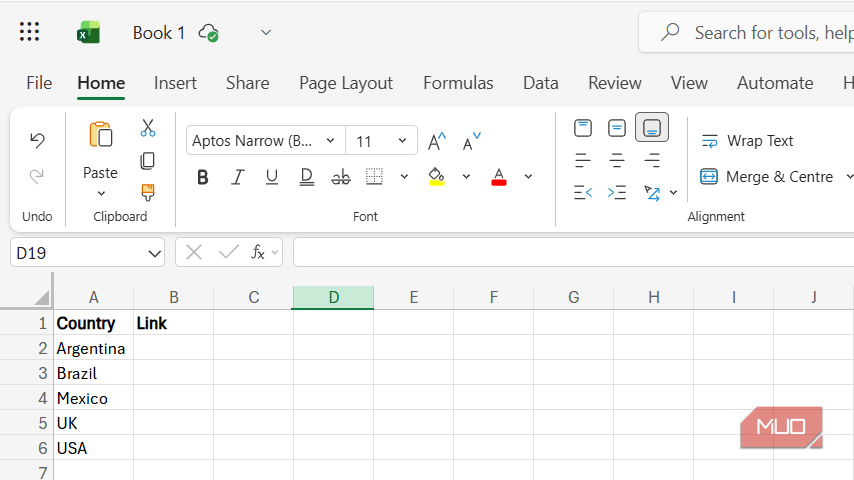This screenshot has height=480, width=854.
Task: Switch to the Page Layout tab
Action: click(x=346, y=83)
